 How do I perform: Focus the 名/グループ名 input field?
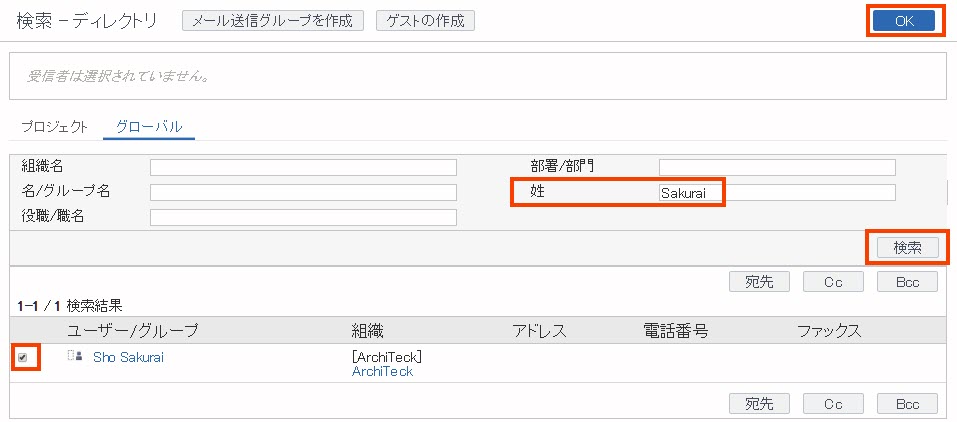[x=303, y=192]
